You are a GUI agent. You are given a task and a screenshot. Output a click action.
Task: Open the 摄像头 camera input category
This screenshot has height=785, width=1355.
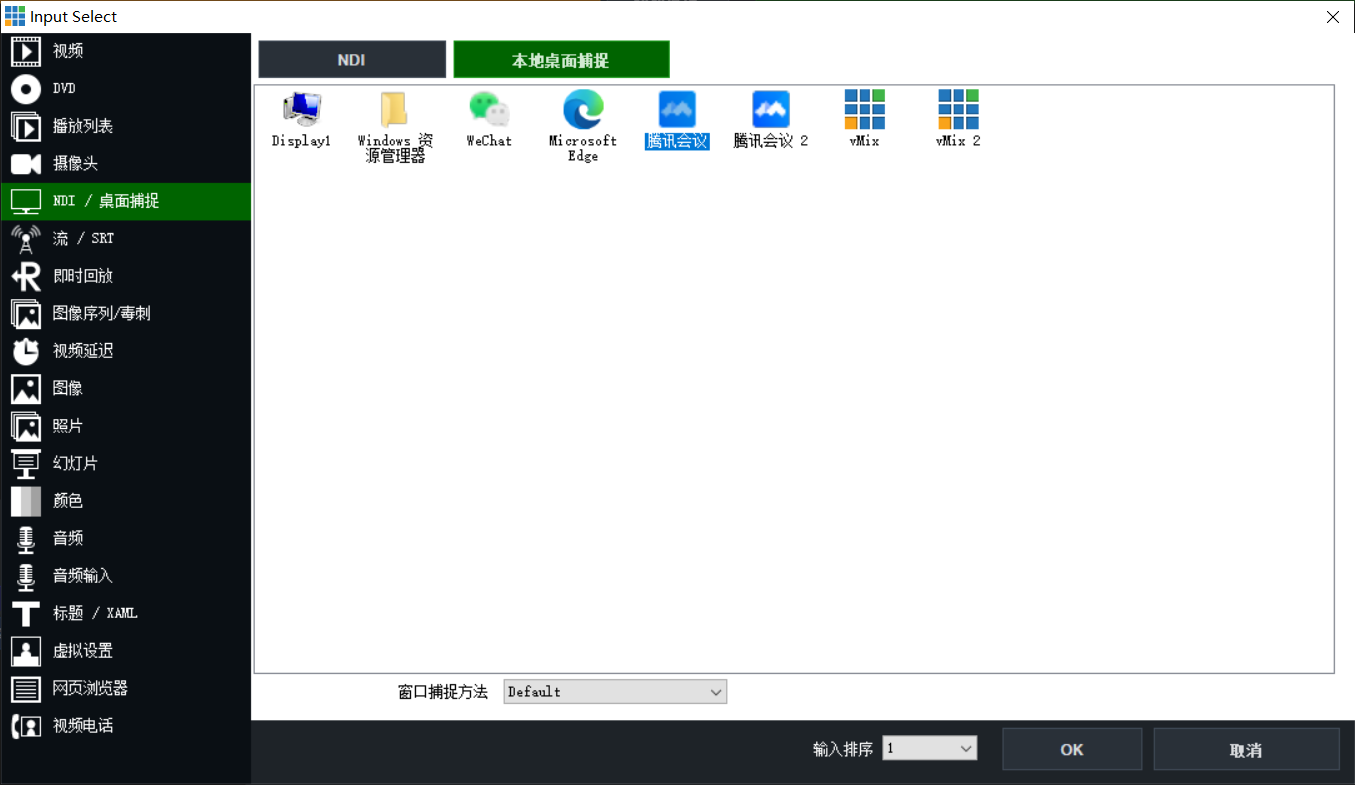[75, 164]
